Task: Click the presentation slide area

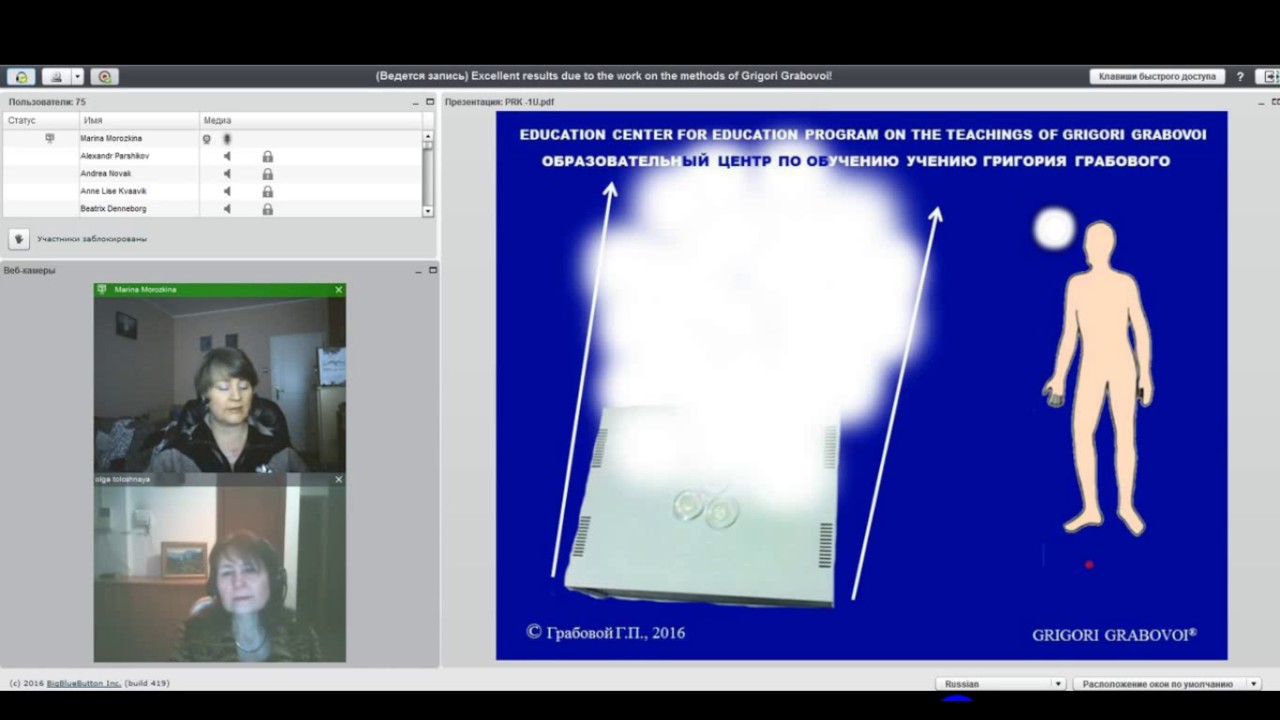Action: (861, 385)
